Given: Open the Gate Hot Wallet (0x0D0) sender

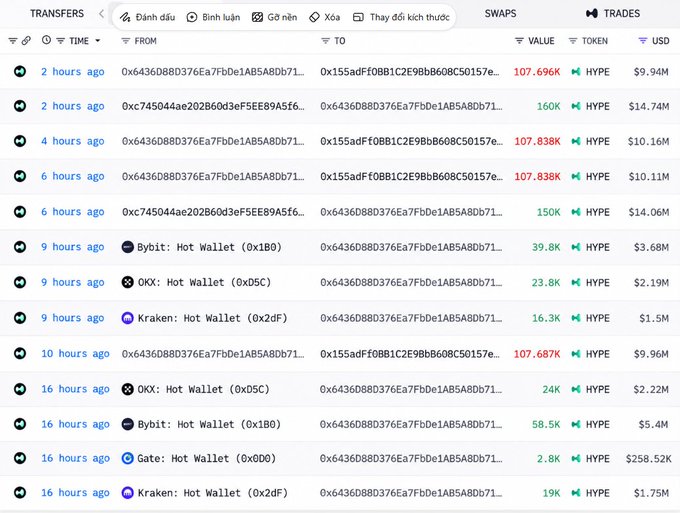Looking at the screenshot, I should 206,458.
